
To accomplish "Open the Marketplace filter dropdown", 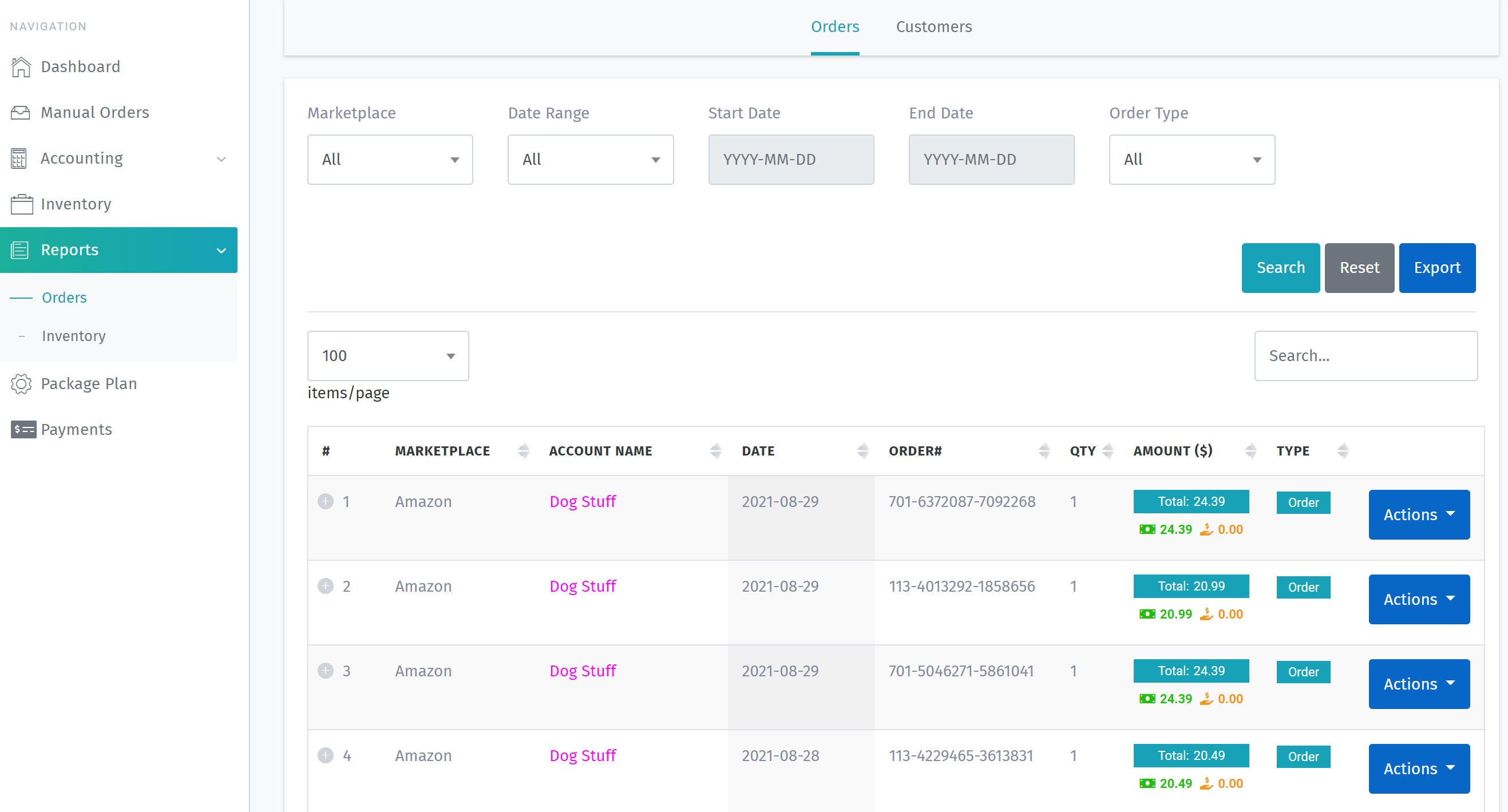I will point(390,160).
